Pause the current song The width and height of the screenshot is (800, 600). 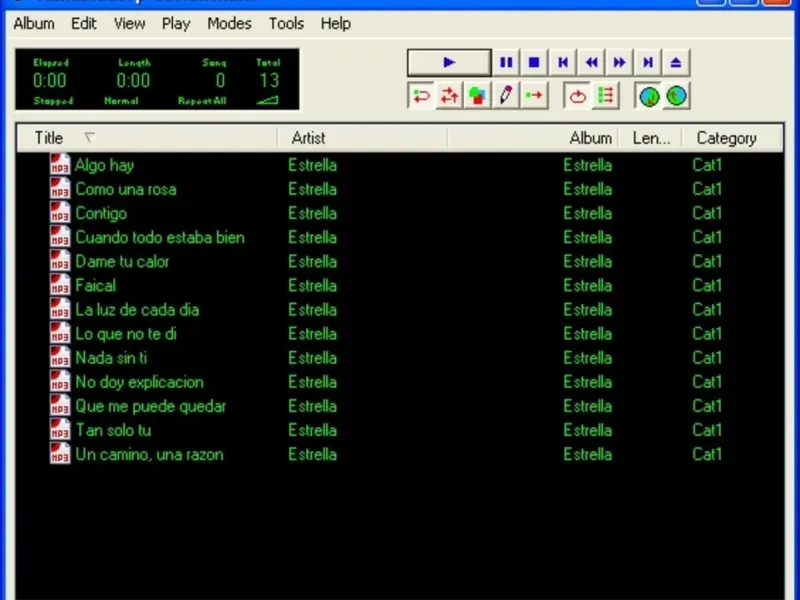pyautogui.click(x=506, y=63)
